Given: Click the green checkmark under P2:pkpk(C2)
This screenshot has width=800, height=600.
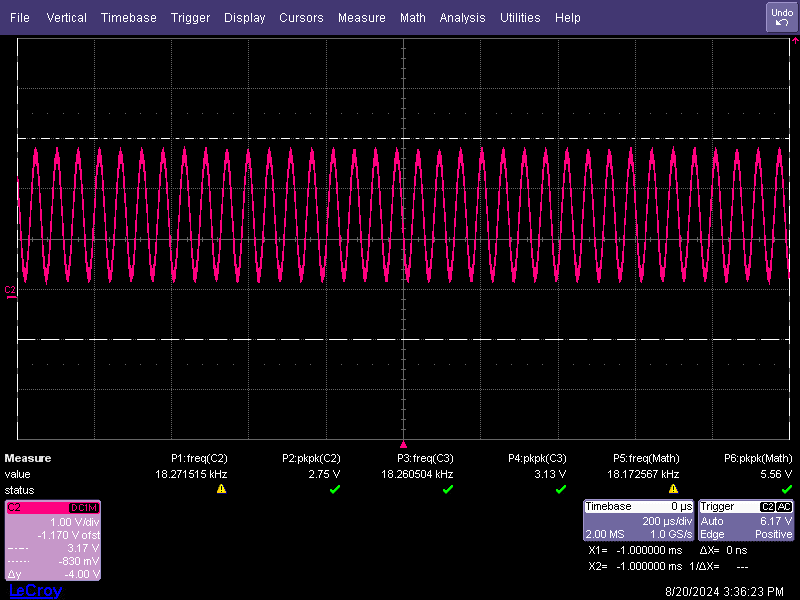Looking at the screenshot, I should [335, 489].
